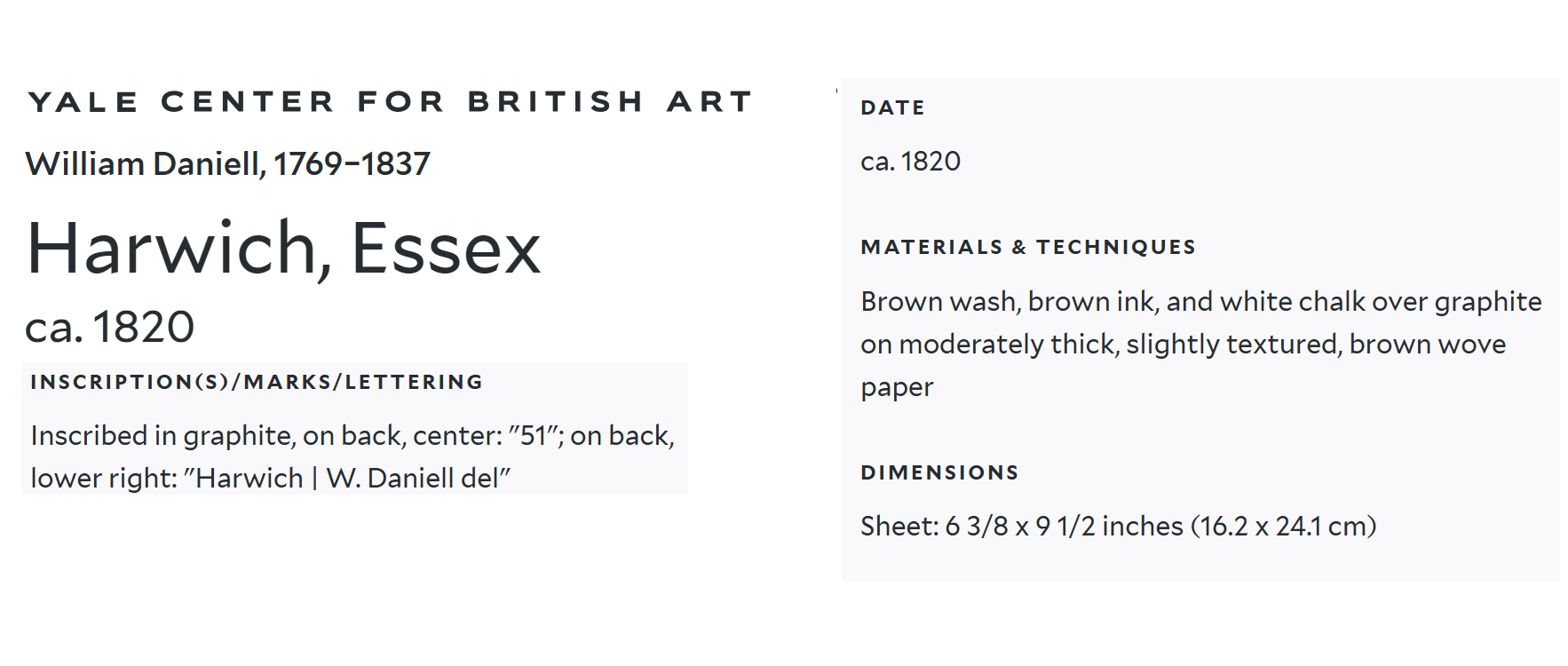The image size is (1568, 666).
Task: Click "Inscribed in graphite" starting the inscription text
Action: (x=161, y=436)
